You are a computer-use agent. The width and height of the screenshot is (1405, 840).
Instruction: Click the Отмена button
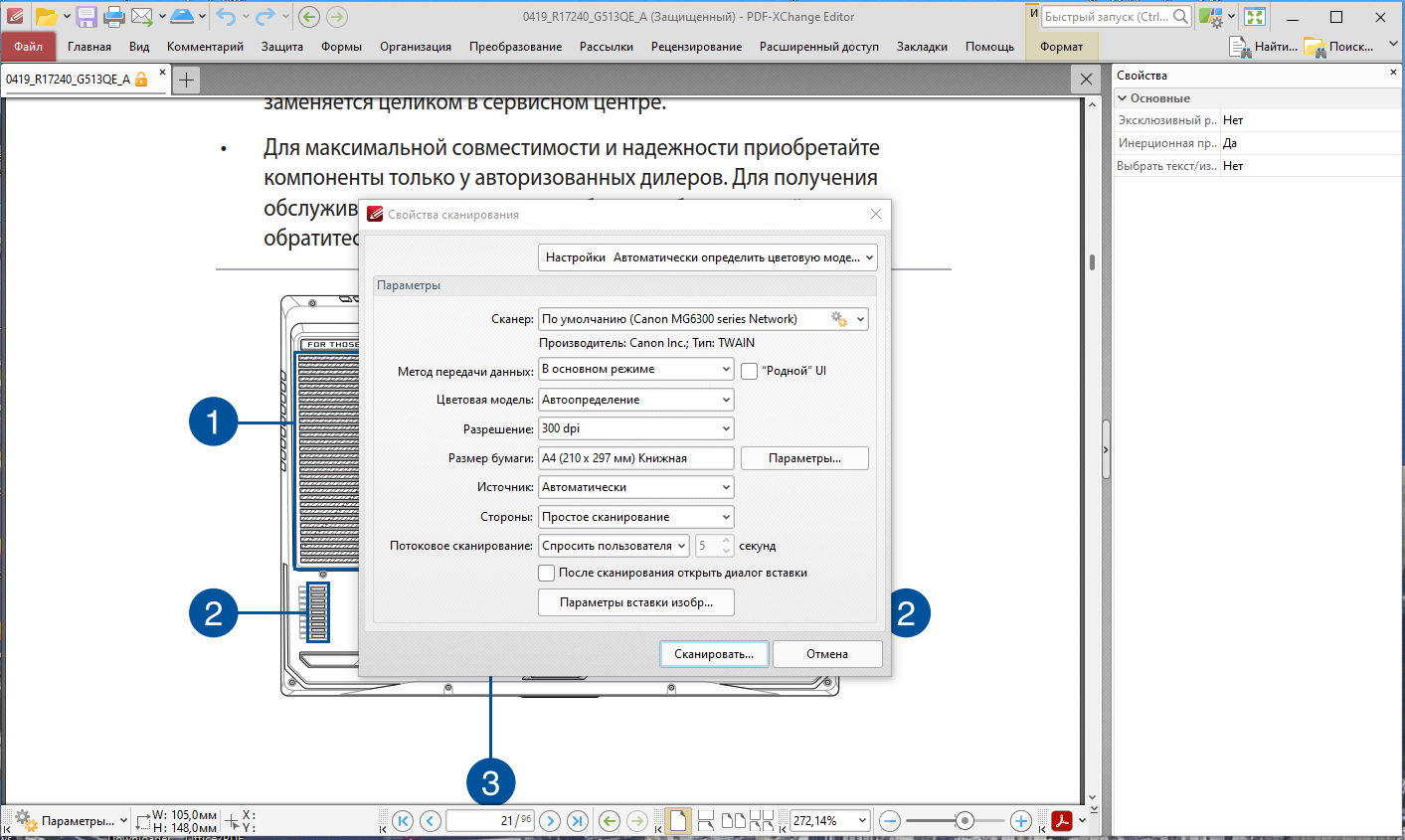coord(827,654)
